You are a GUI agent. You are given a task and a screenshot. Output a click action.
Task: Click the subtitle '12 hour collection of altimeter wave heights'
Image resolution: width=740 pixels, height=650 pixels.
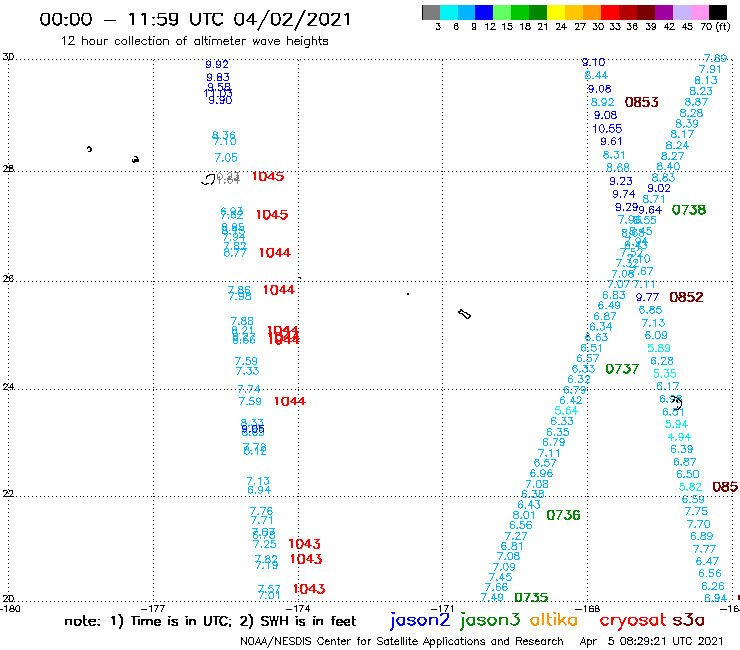pos(194,41)
